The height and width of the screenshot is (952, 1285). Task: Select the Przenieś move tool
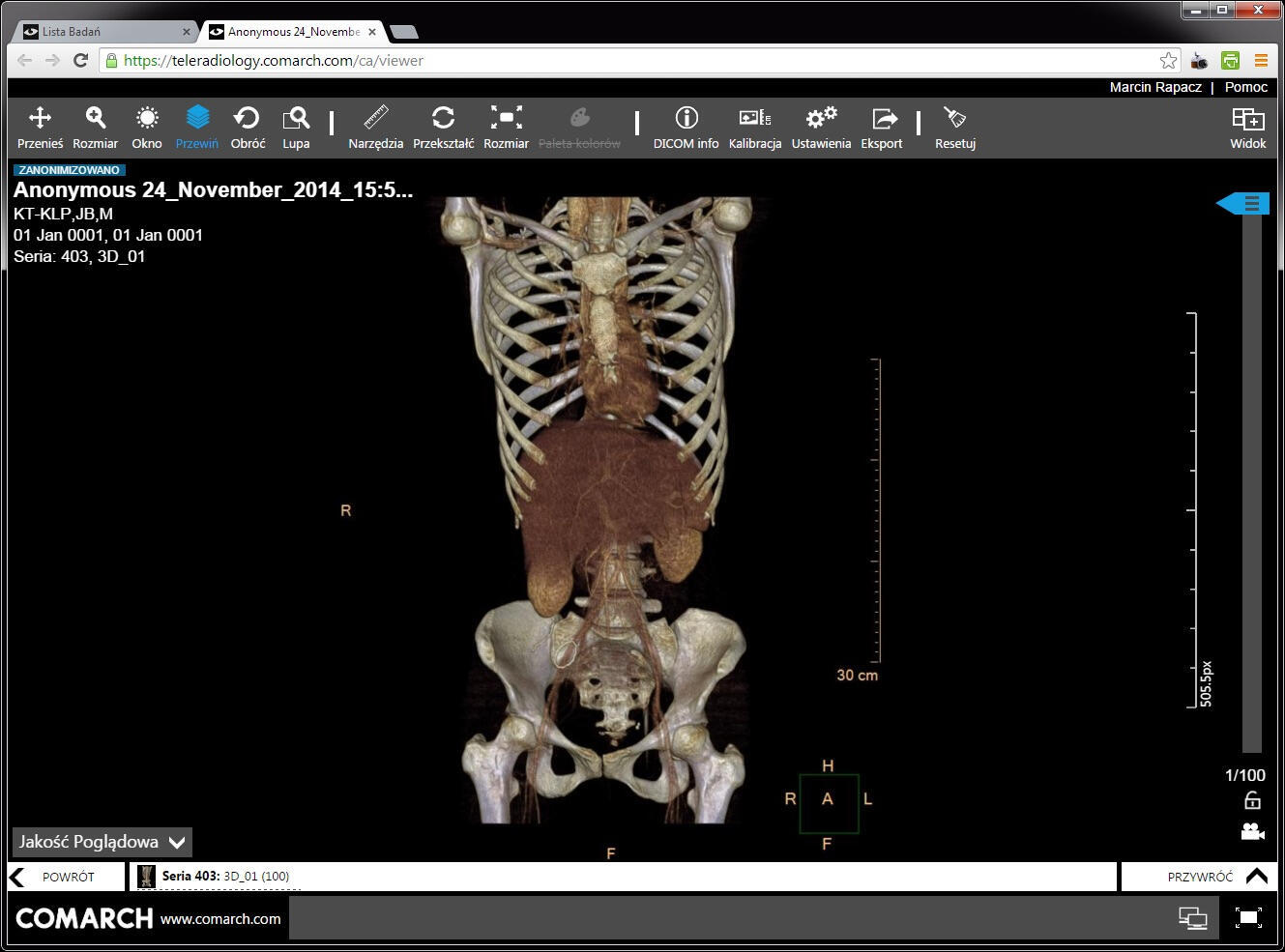tap(40, 128)
